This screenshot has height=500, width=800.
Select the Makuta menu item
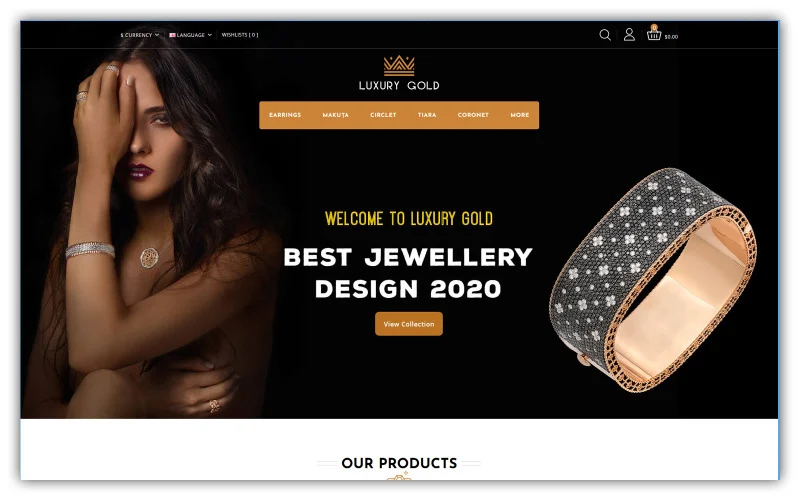[x=336, y=115]
